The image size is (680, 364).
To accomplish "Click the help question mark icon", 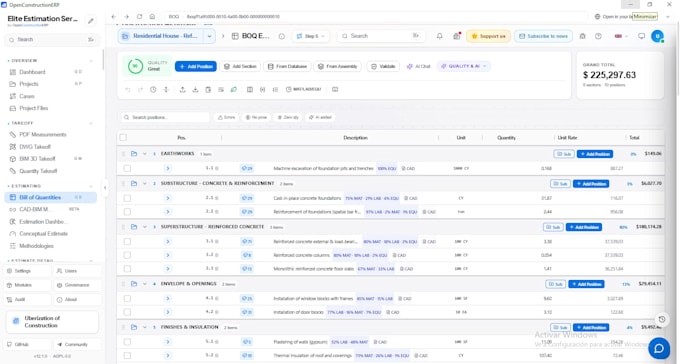I will (x=598, y=36).
